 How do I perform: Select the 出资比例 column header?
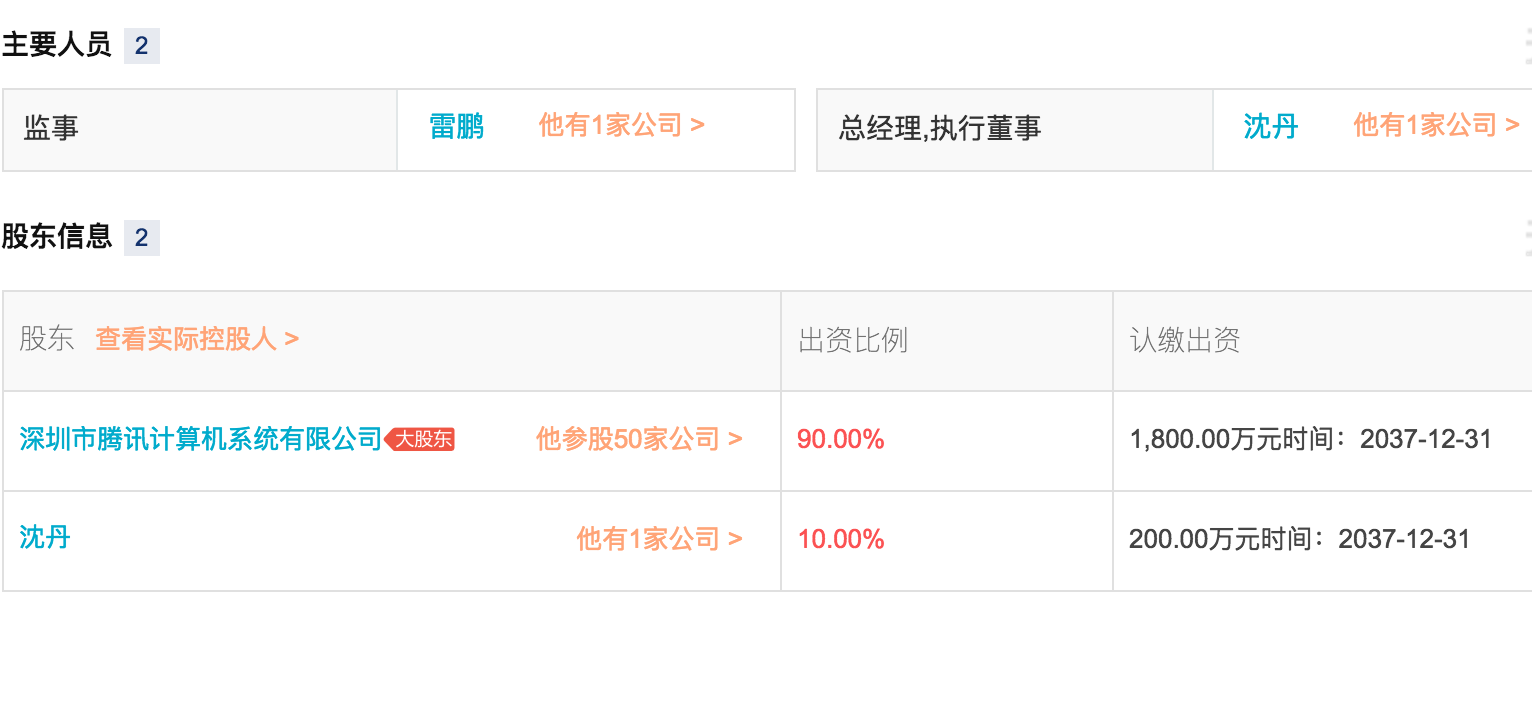853,340
